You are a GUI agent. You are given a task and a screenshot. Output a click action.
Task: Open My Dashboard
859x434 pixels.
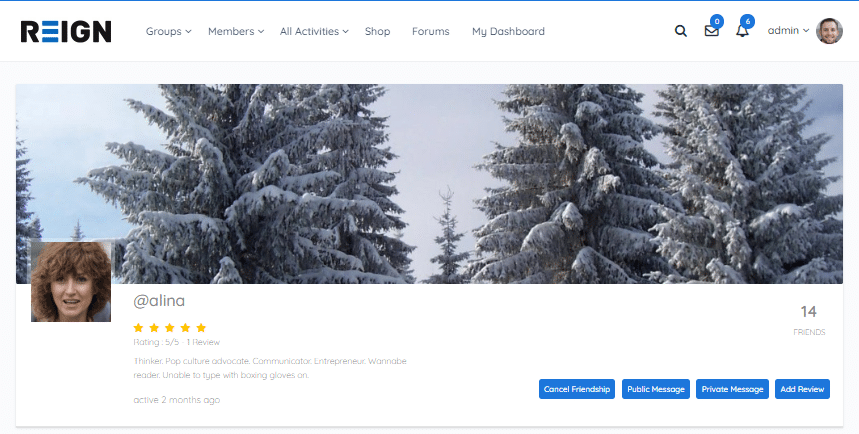[x=508, y=31]
